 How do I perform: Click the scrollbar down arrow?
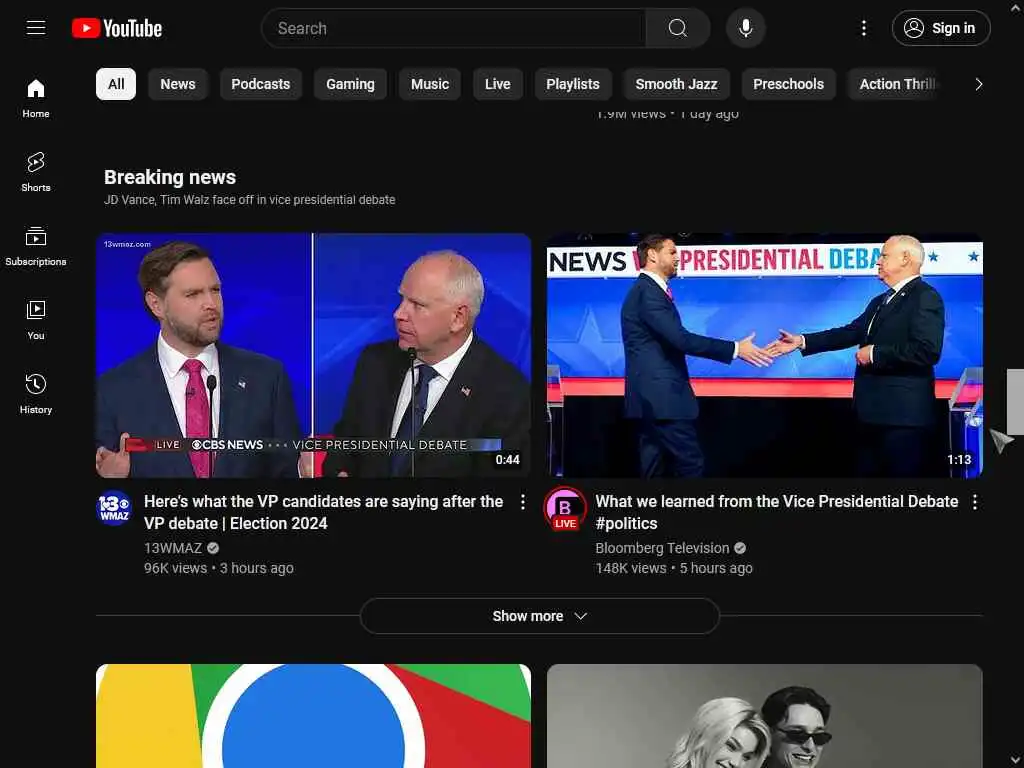tap(1015, 760)
